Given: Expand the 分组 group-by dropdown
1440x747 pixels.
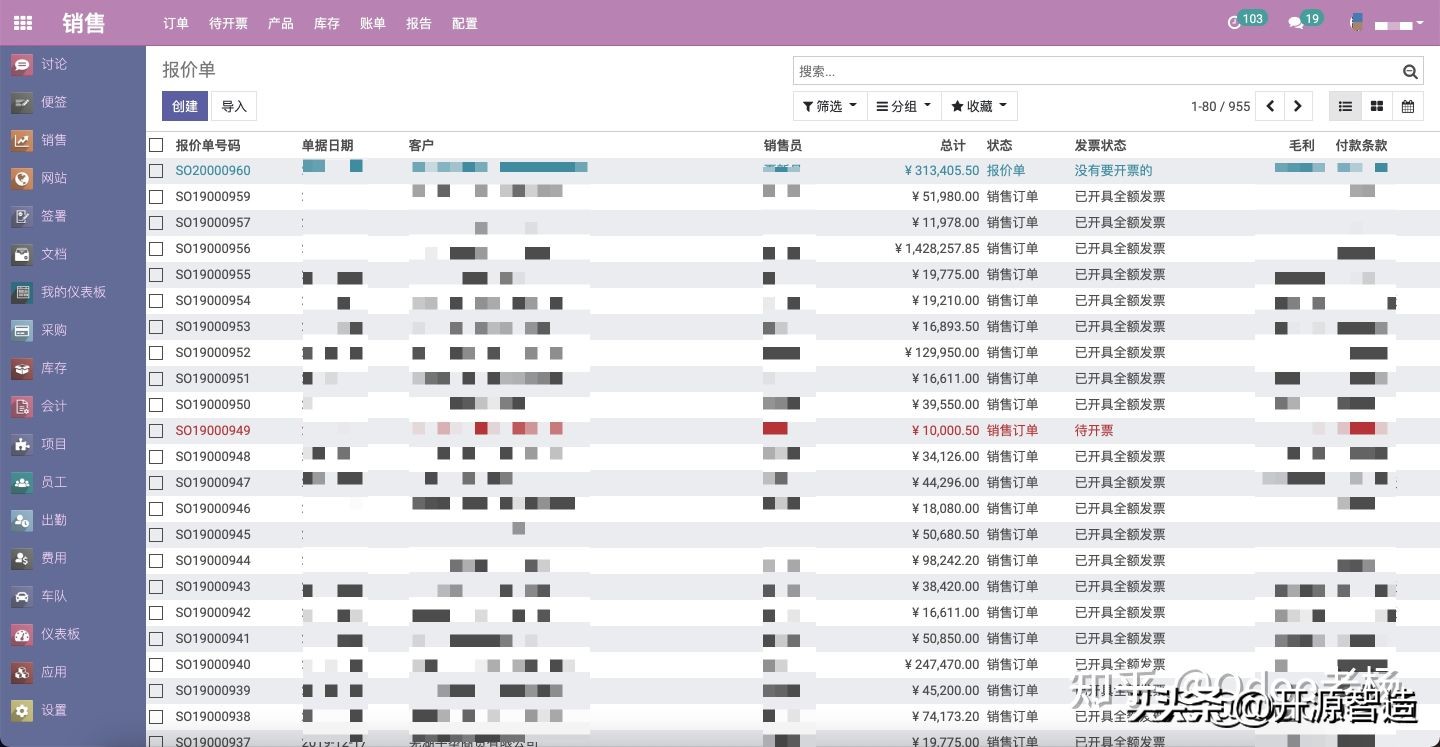Looking at the screenshot, I should (904, 106).
